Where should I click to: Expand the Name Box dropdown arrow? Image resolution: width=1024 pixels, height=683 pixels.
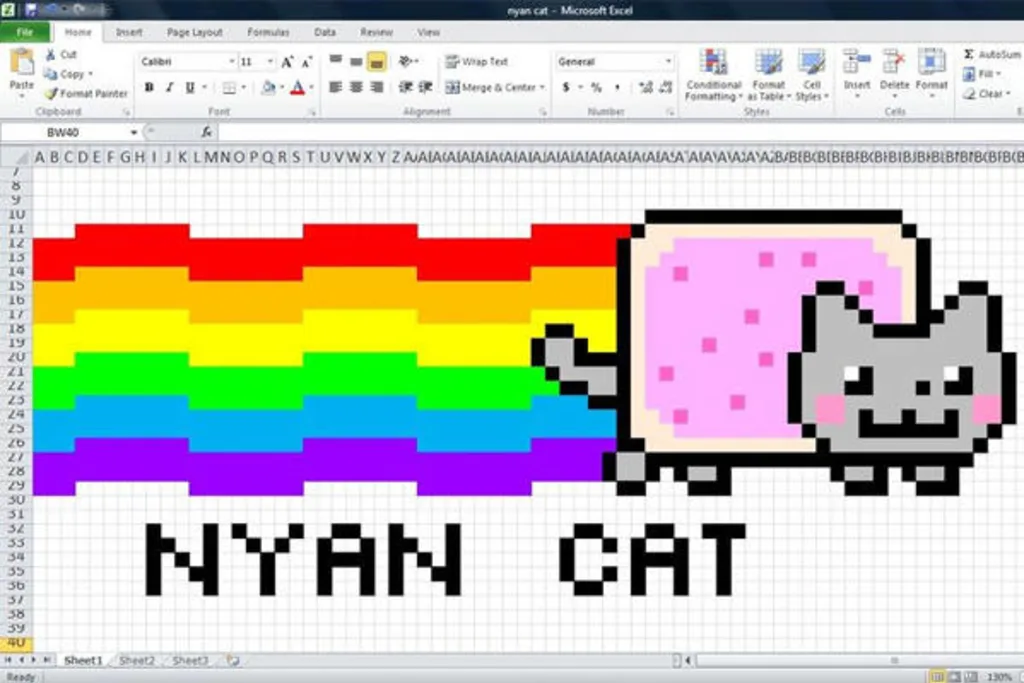pyautogui.click(x=133, y=133)
